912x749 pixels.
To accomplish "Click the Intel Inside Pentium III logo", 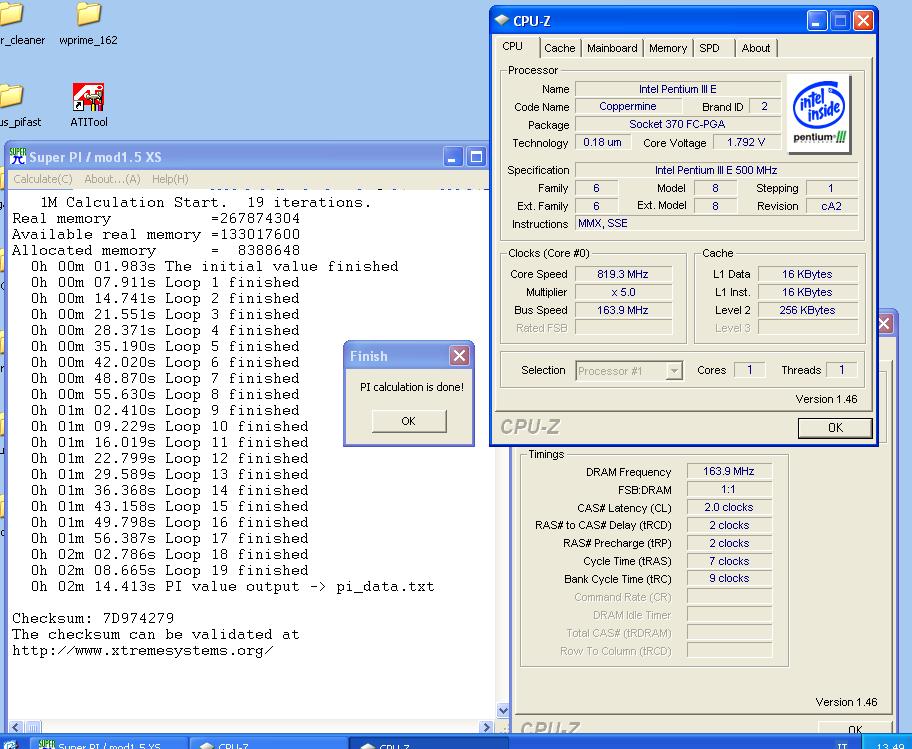I will (x=819, y=114).
